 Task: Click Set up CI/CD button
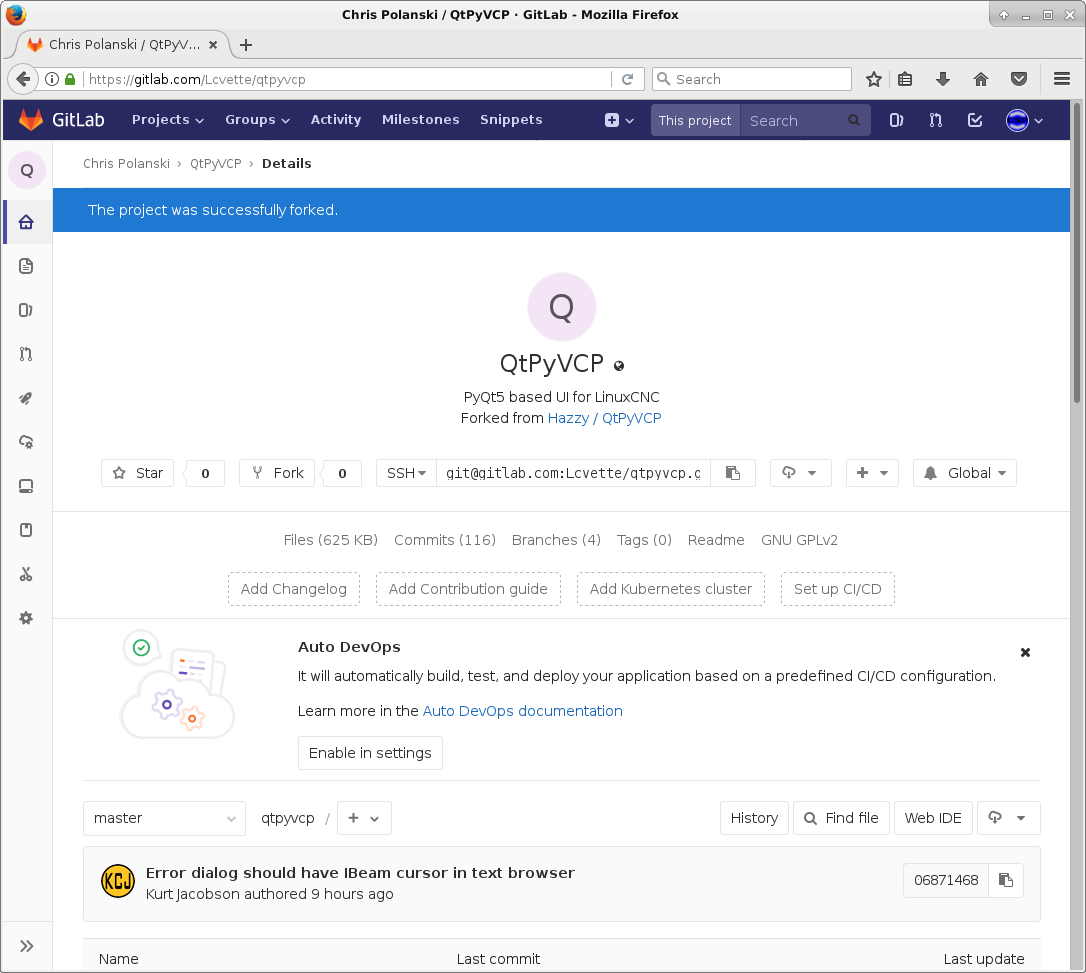point(837,589)
